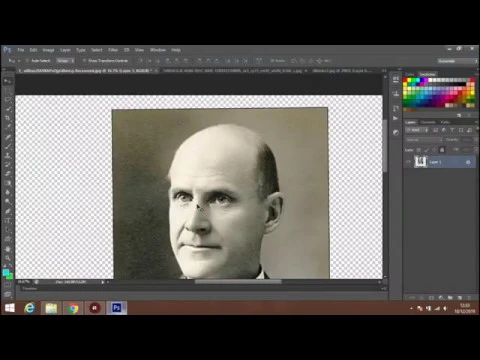Switch to the Channels tab

pyautogui.click(x=428, y=122)
